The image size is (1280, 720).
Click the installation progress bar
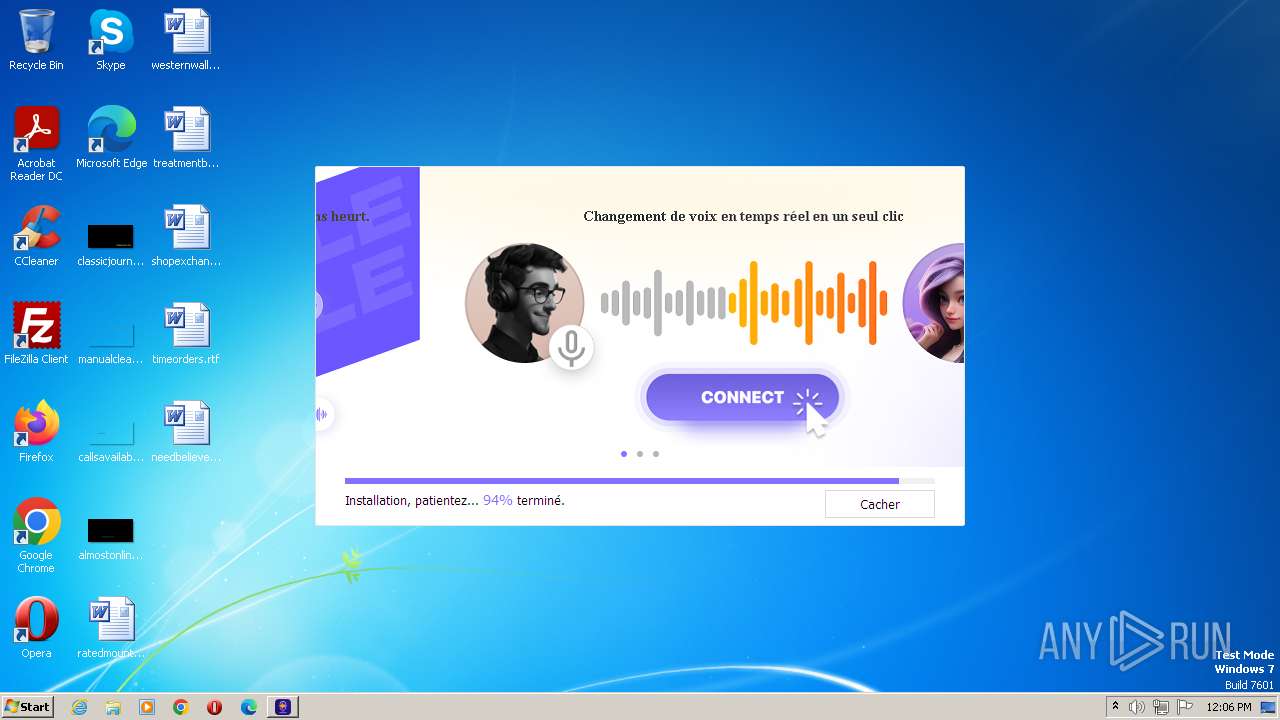(640, 481)
